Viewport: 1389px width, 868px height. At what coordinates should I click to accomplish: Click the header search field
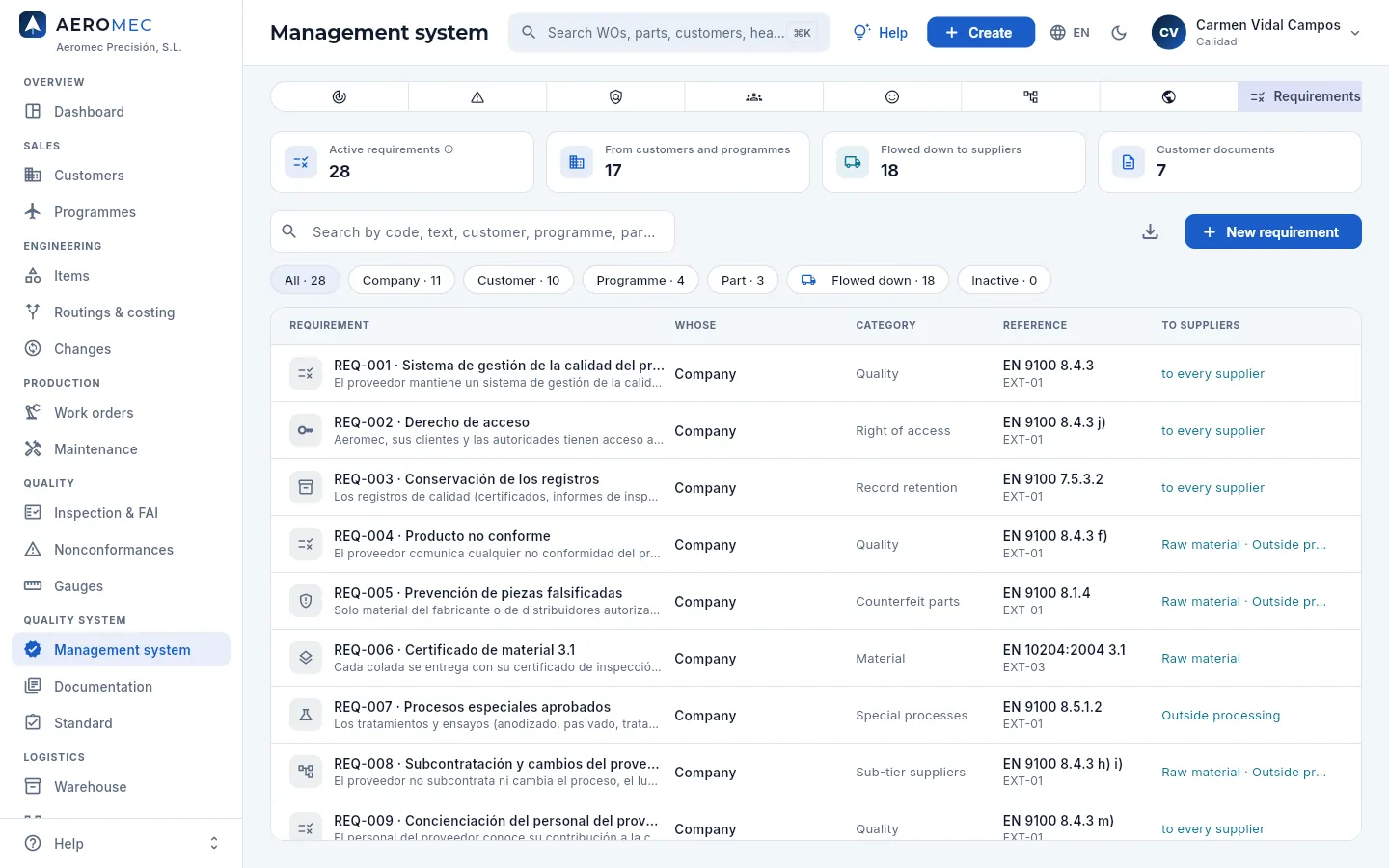tap(668, 33)
